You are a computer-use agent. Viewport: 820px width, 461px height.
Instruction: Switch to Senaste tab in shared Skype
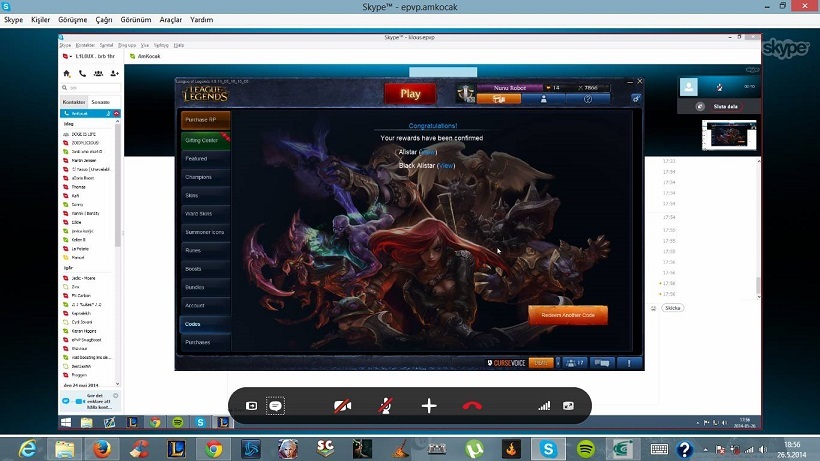click(x=100, y=102)
